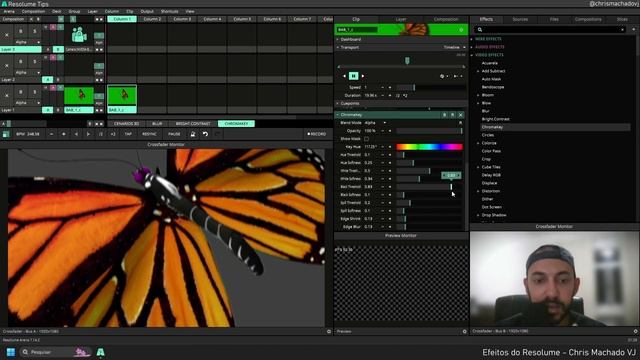640x360 pixels.
Task: Collapse the Transport section
Action: (x=338, y=47)
